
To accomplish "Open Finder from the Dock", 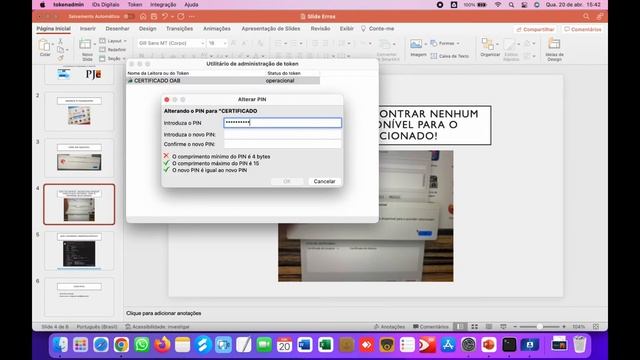I will [60, 345].
